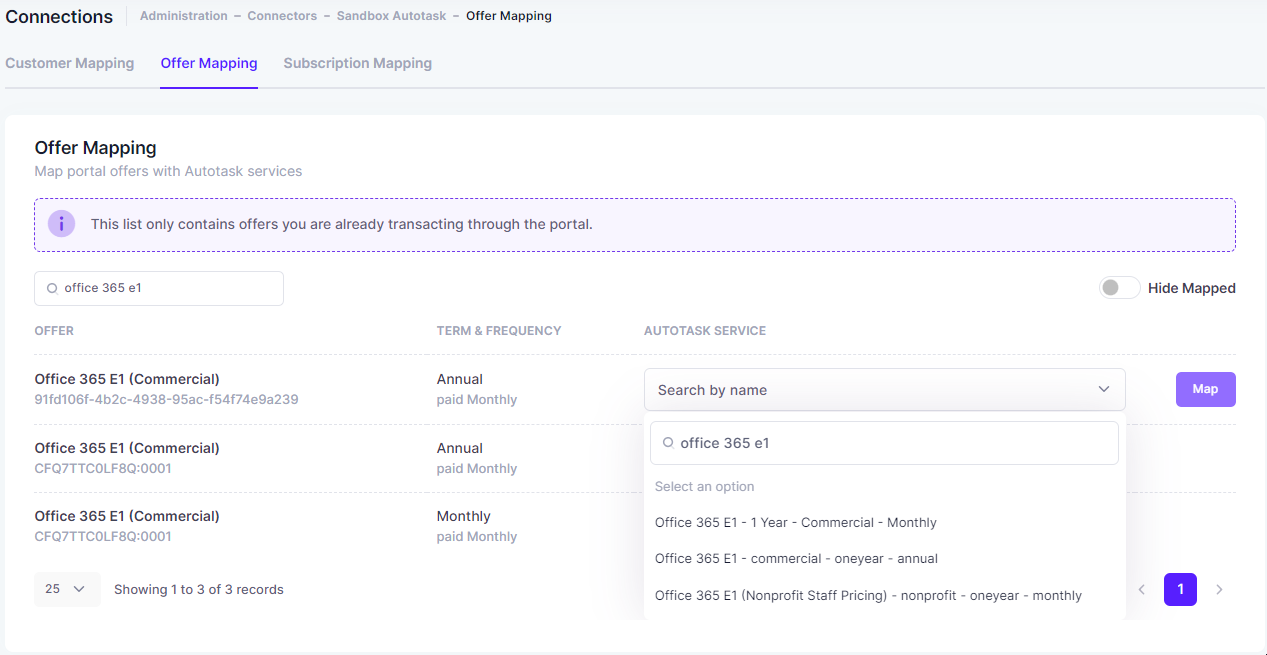
Task: Click the dropdown filter field with office 365 e1
Action: [x=884, y=443]
